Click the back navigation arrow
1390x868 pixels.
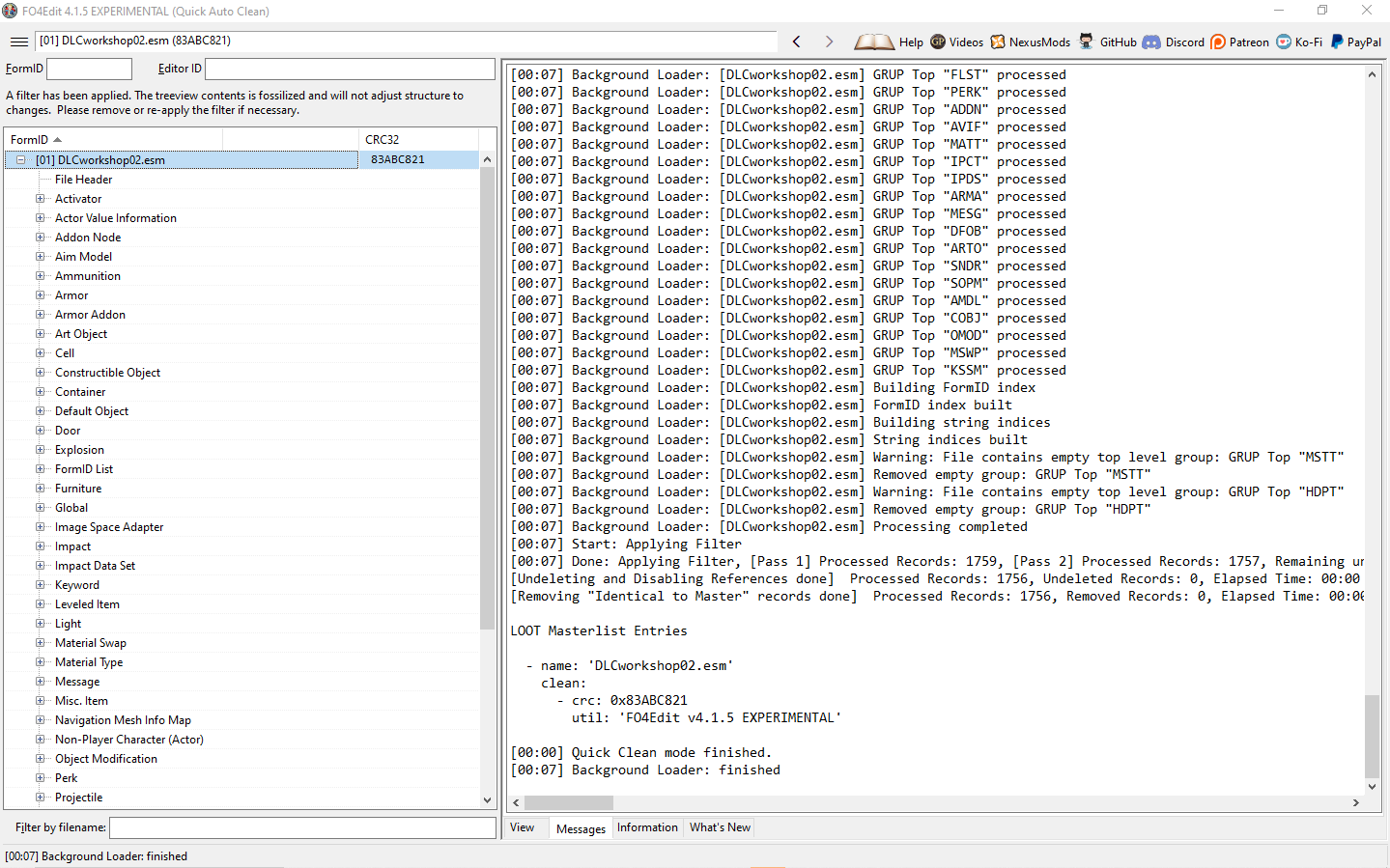click(797, 42)
